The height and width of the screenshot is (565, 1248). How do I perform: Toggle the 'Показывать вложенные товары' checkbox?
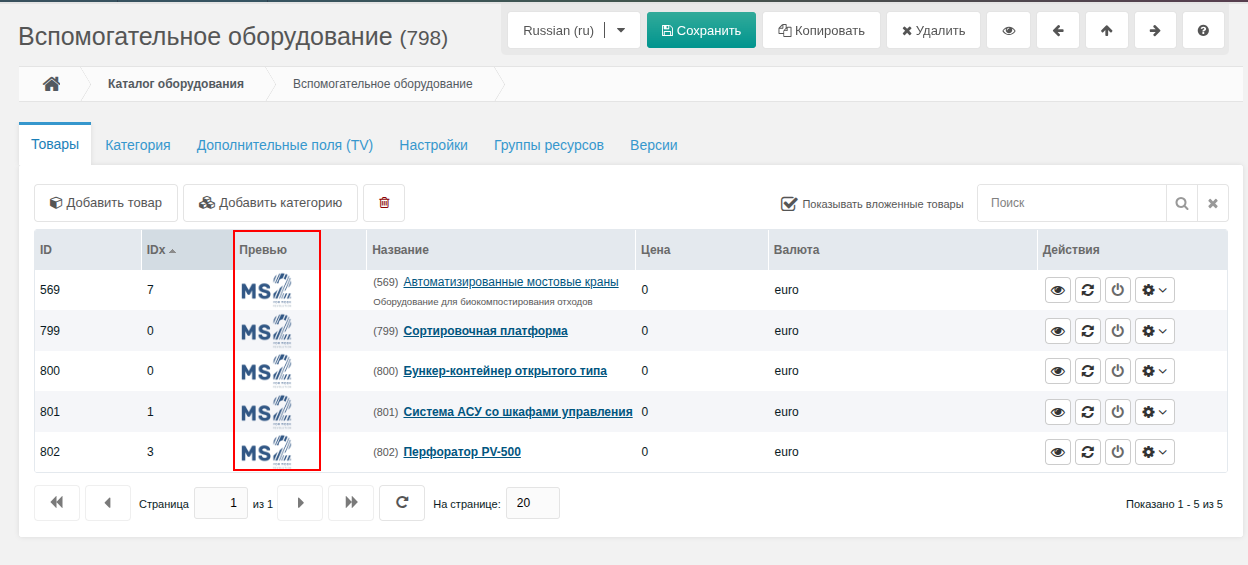(788, 203)
